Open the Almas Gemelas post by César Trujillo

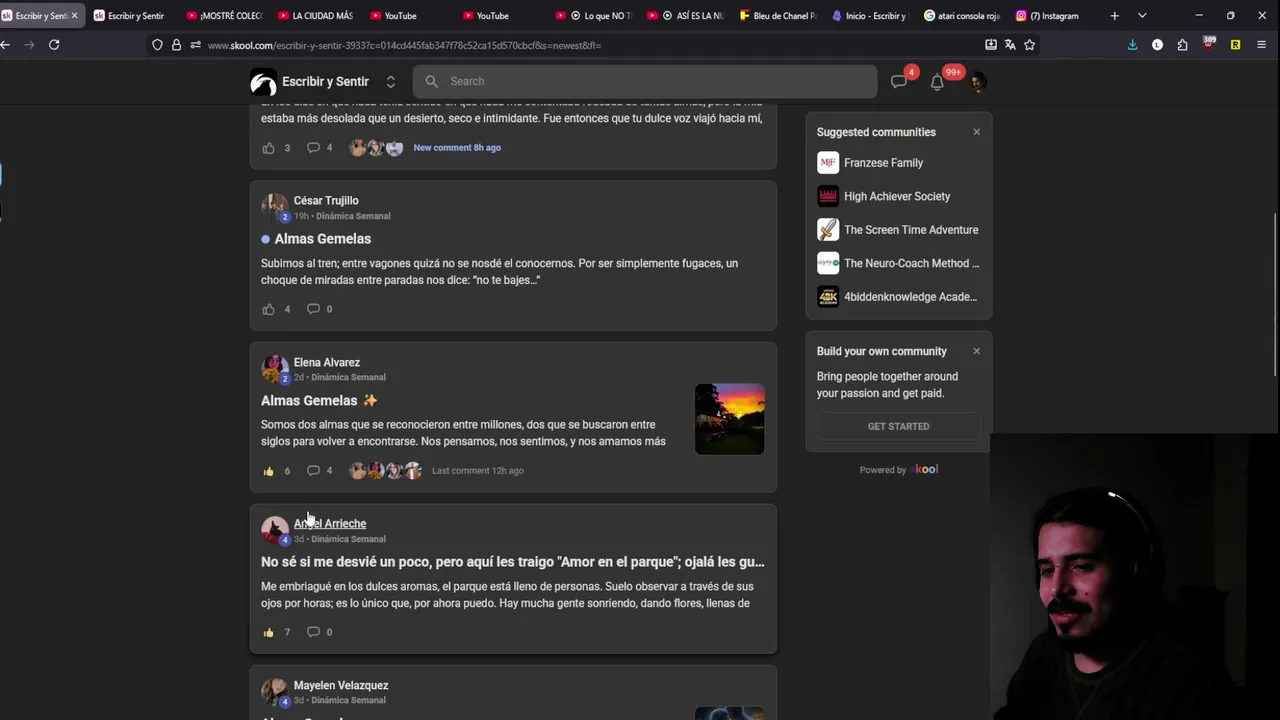(x=323, y=239)
